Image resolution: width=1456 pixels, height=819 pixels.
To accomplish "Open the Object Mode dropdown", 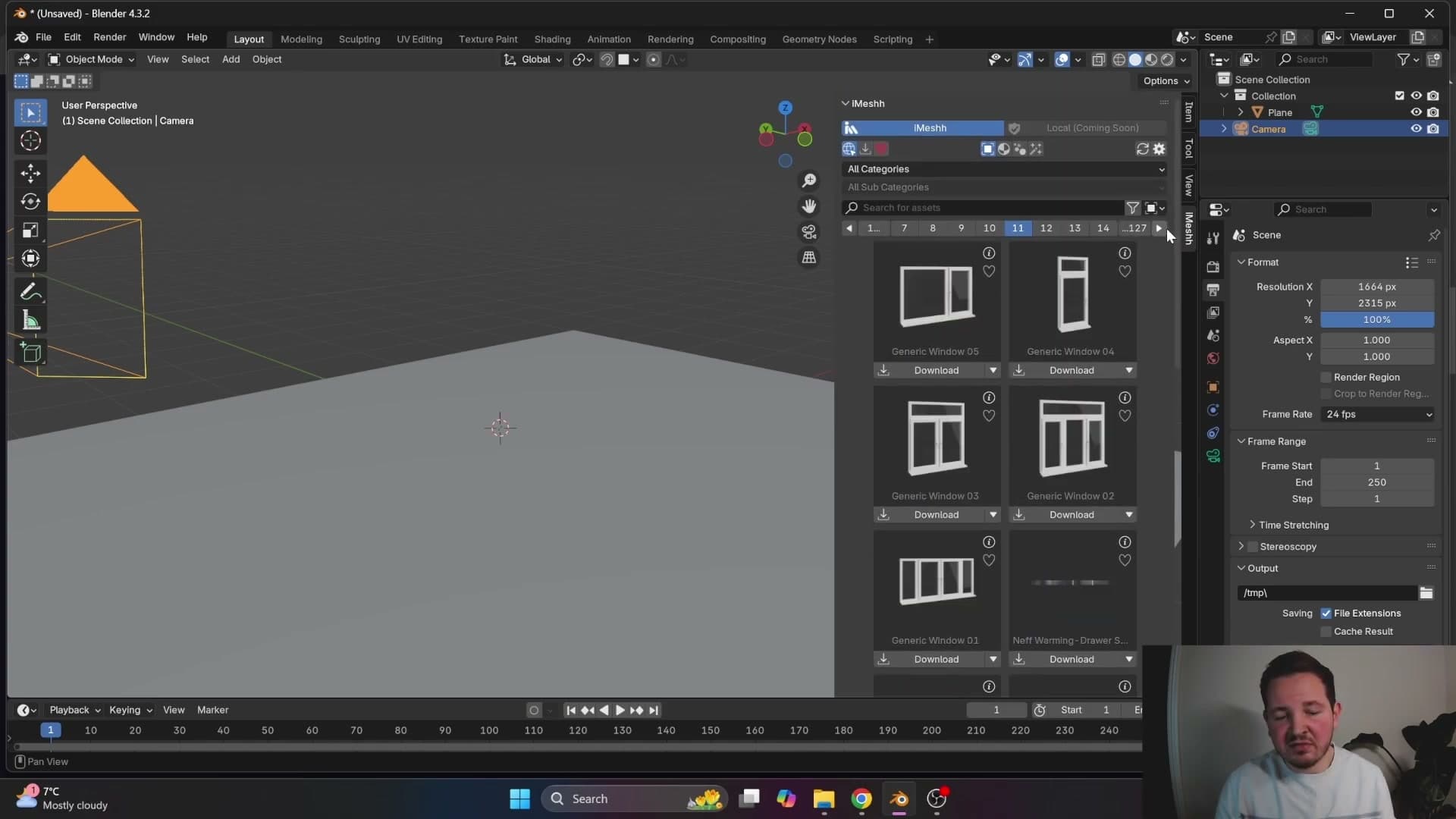I will pyautogui.click(x=91, y=60).
